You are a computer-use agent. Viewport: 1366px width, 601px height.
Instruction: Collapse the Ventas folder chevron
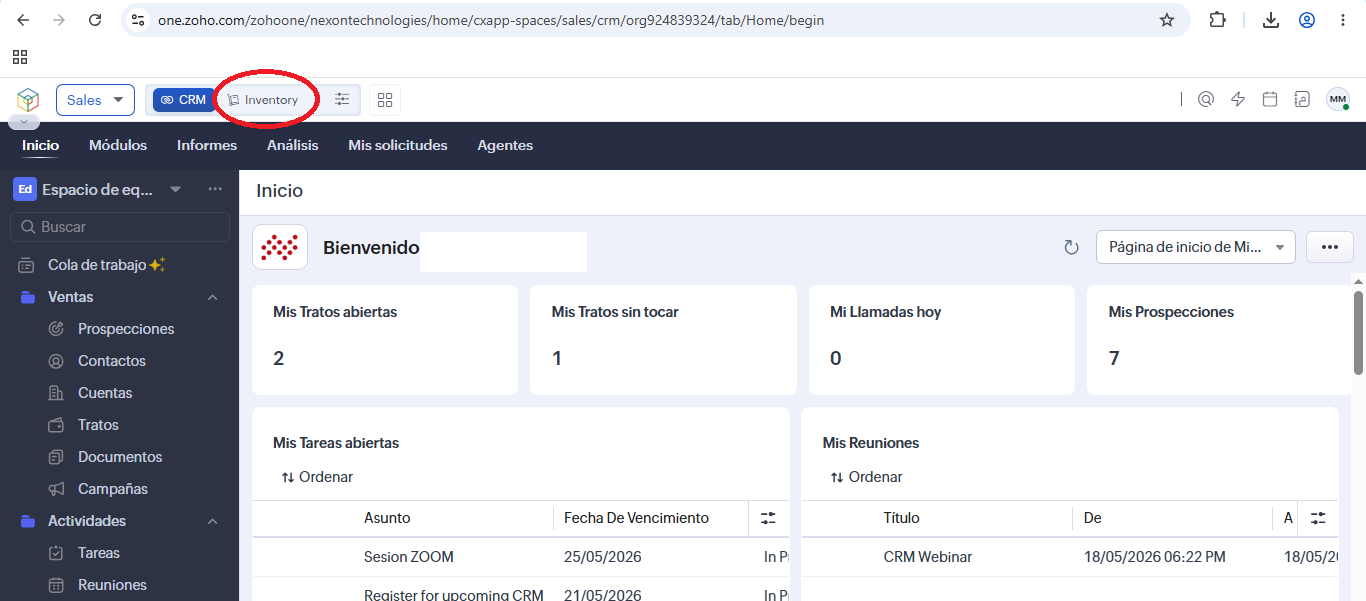(212, 297)
